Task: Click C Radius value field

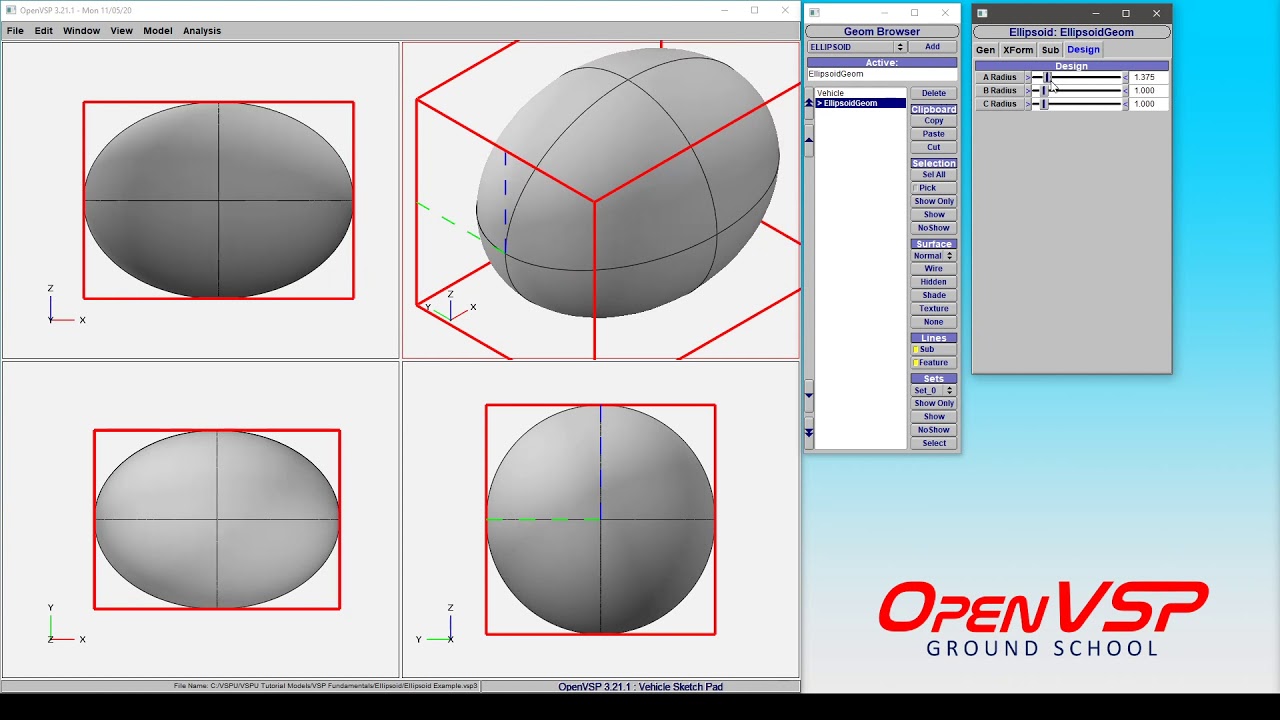Action: tap(1149, 104)
